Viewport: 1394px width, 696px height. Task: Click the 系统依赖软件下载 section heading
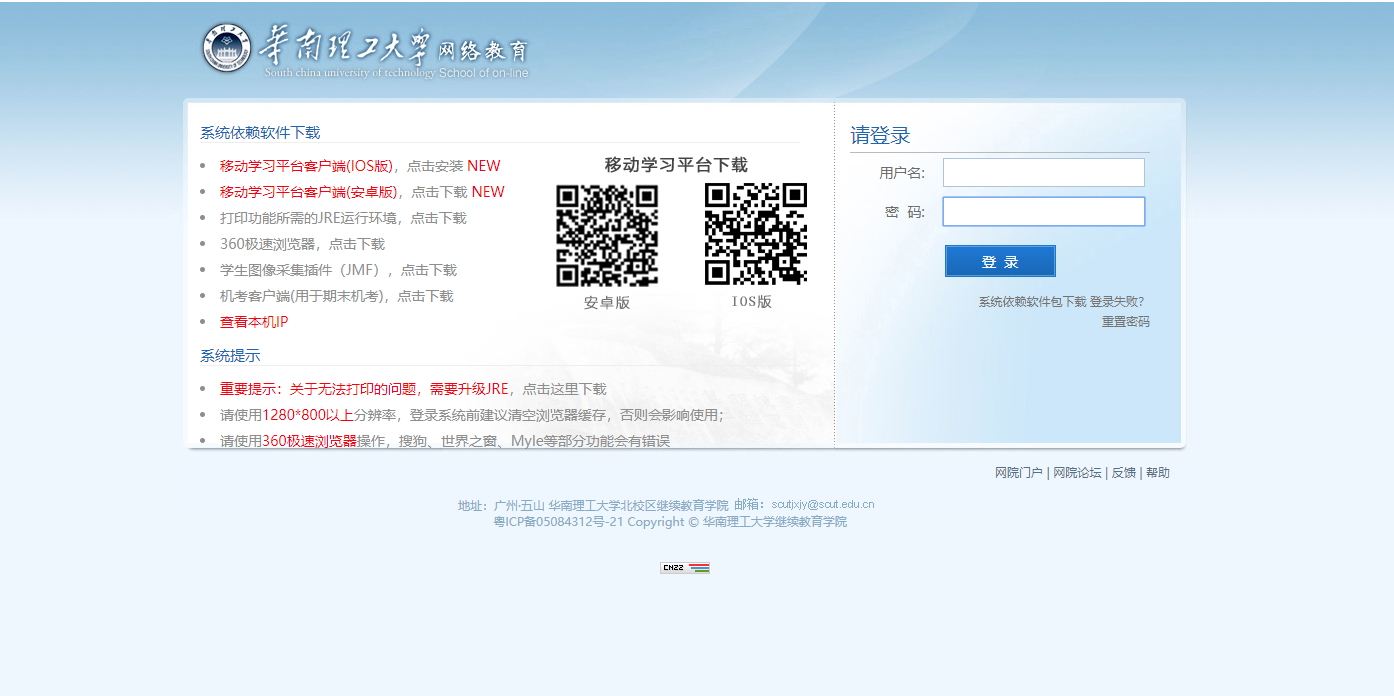(x=260, y=133)
